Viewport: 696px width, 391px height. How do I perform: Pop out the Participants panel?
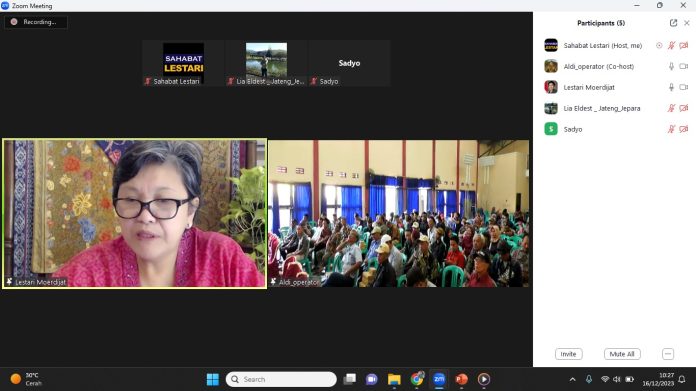tap(673, 23)
